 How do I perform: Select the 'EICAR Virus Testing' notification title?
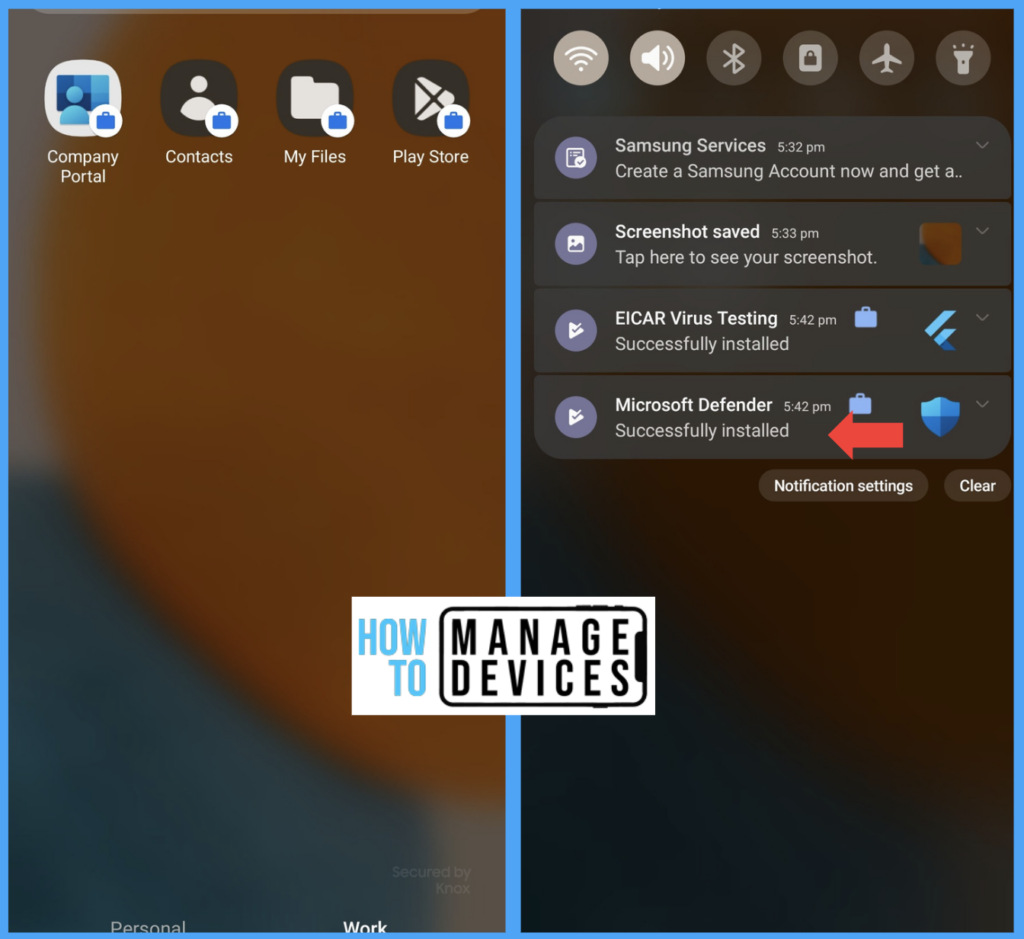(x=696, y=318)
